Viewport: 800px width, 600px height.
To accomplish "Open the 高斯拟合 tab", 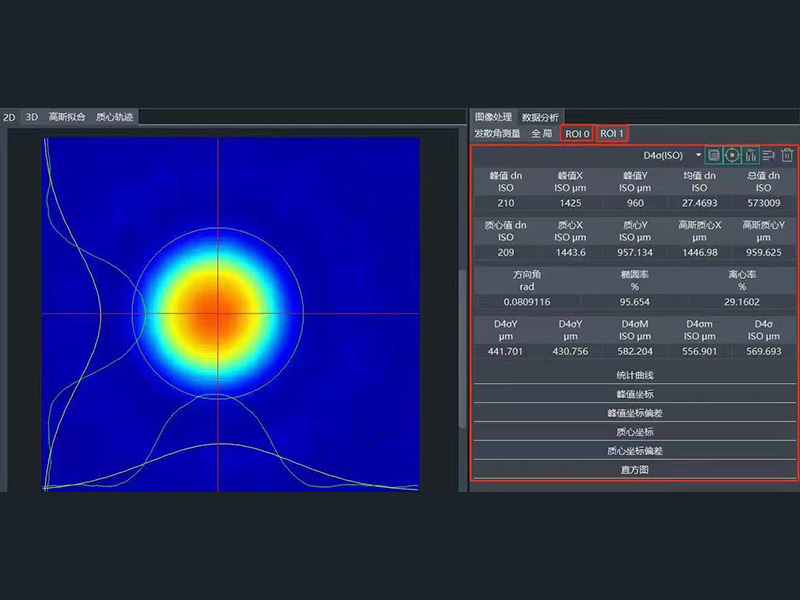I will (x=67, y=117).
